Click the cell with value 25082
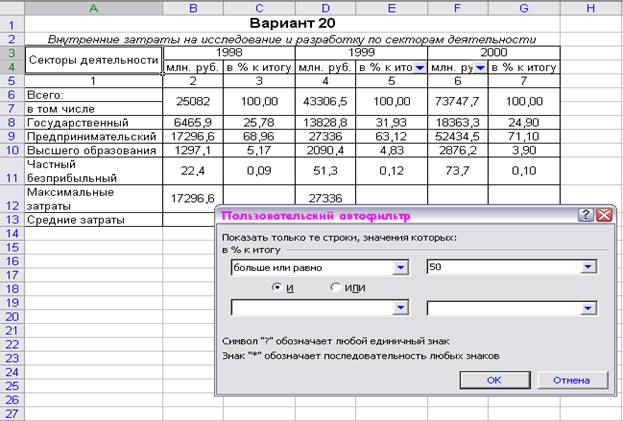This screenshot has height=421, width=623. 193,102
